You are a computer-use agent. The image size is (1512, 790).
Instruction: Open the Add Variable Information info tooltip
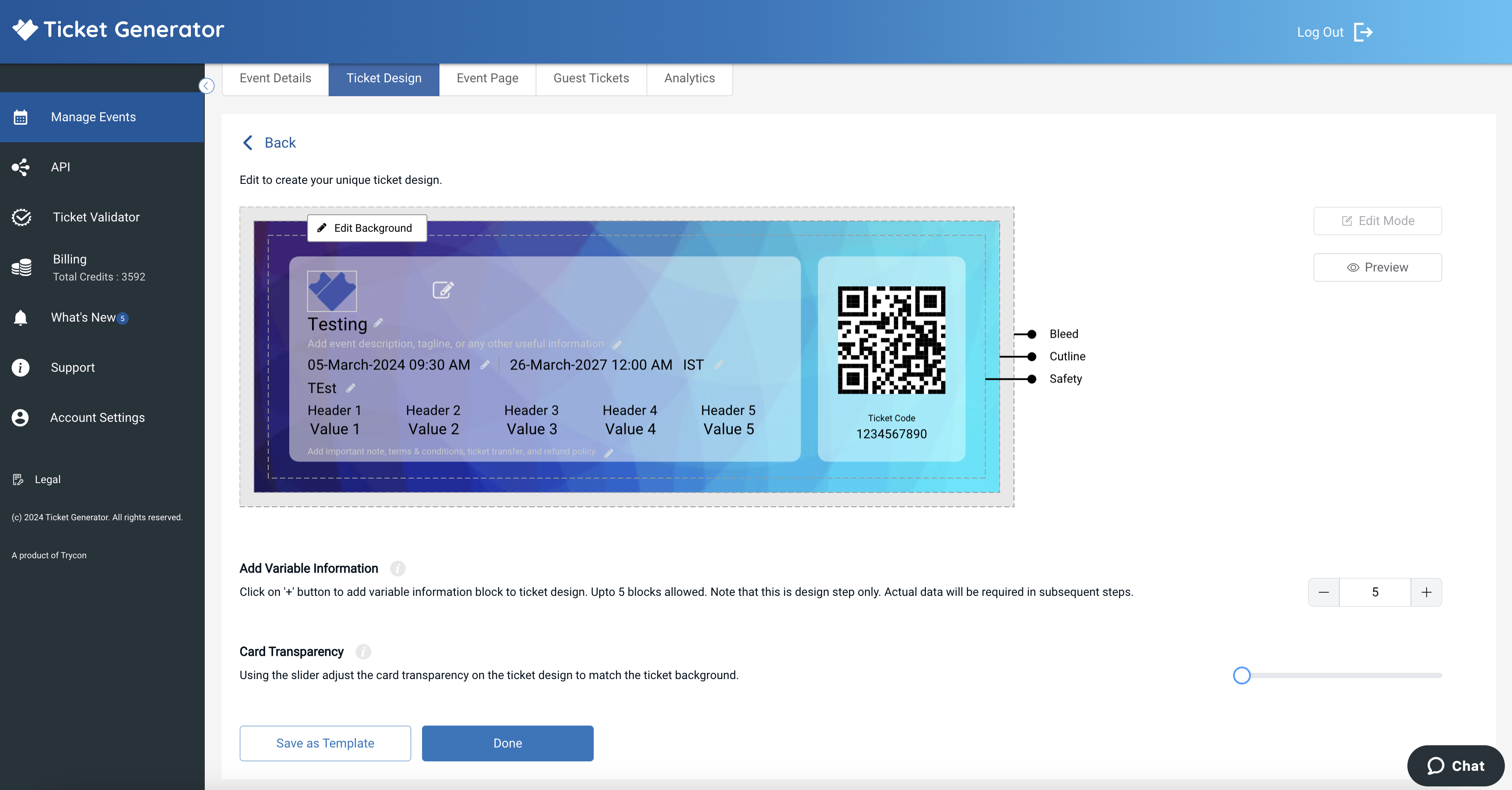pos(398,569)
